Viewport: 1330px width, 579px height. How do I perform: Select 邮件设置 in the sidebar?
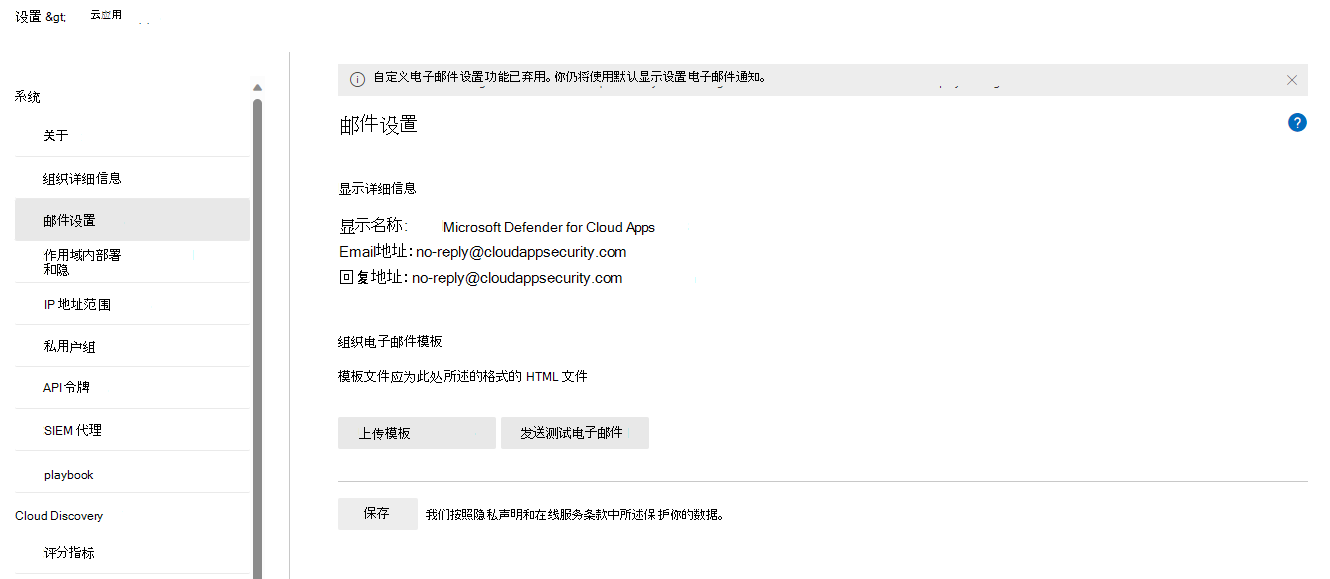(132, 220)
